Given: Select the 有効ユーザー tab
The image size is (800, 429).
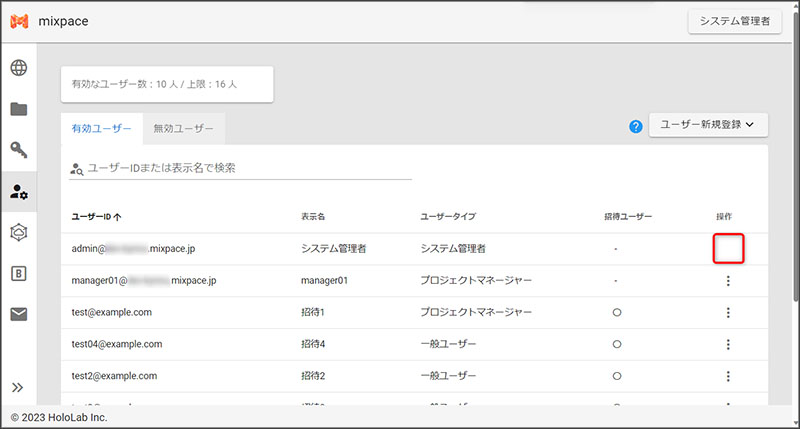Looking at the screenshot, I should pos(101,129).
